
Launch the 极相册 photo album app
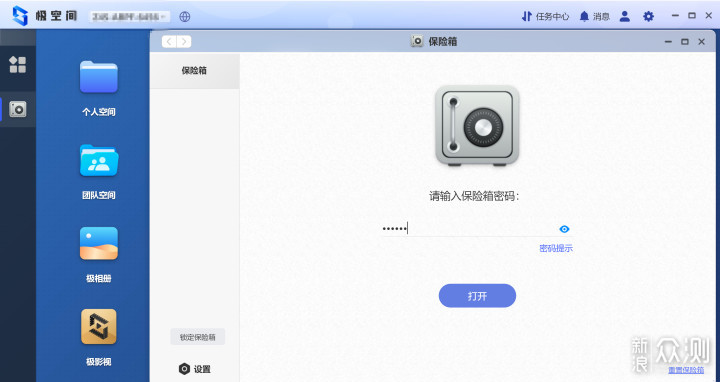tap(99, 243)
